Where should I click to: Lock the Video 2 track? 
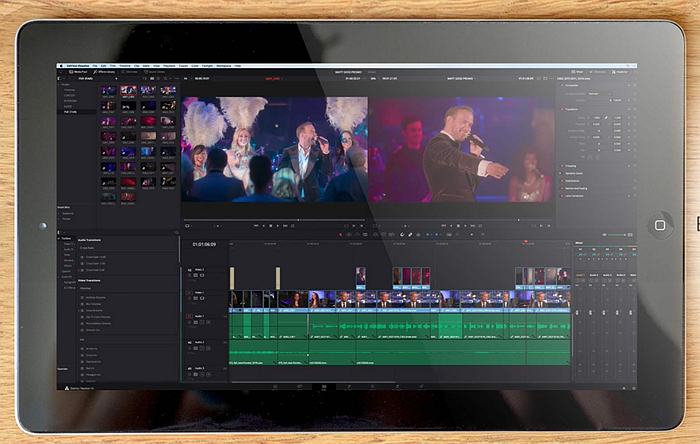coord(189,275)
